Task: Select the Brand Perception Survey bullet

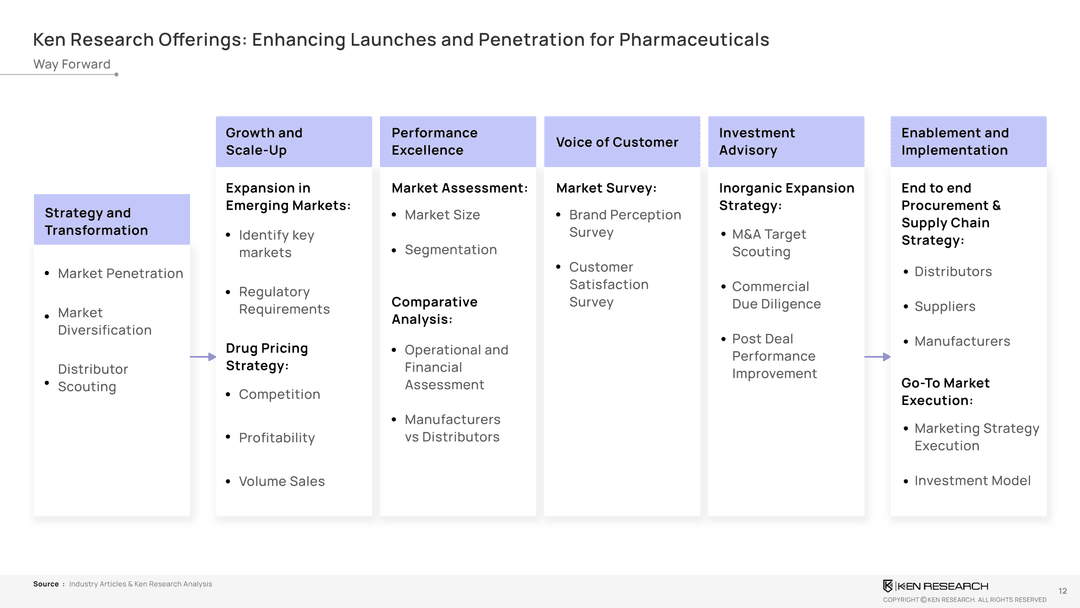Action: click(624, 223)
